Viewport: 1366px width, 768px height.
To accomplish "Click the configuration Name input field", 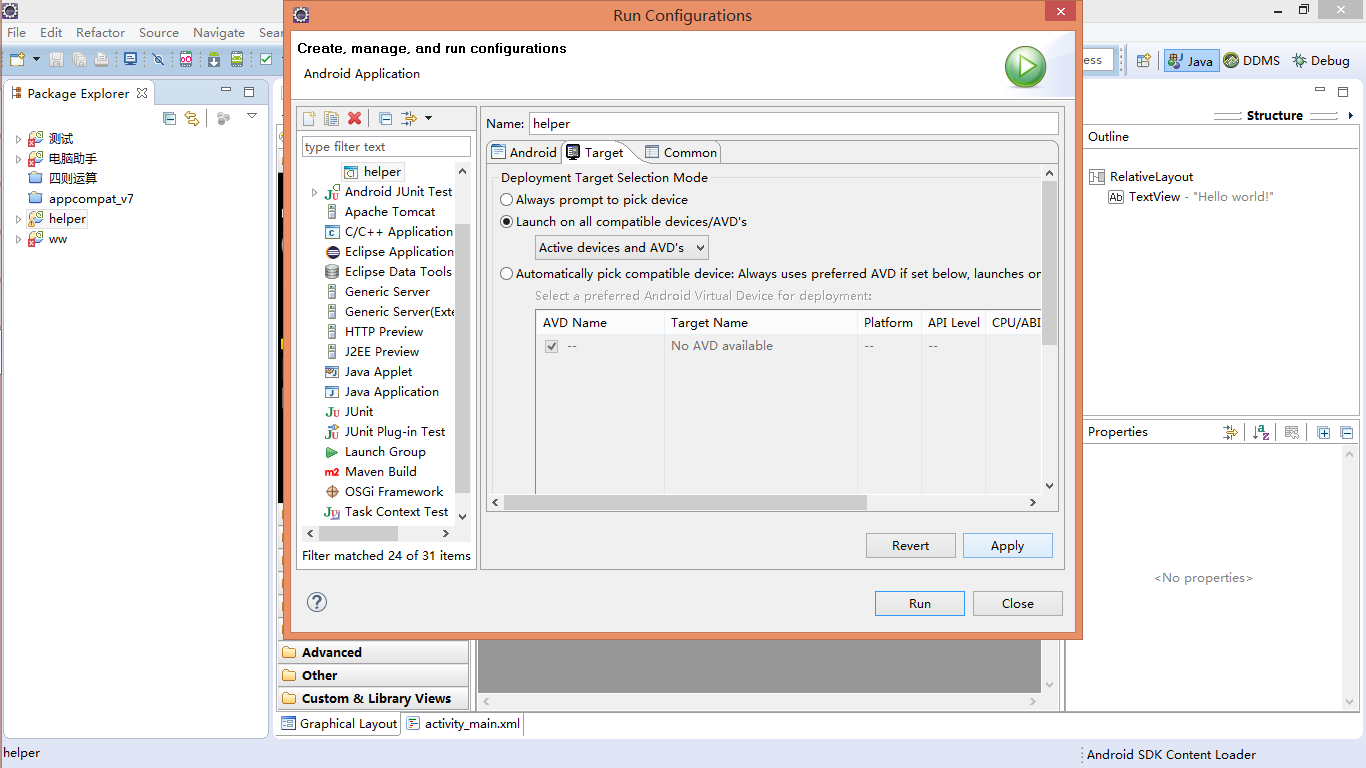I will 793,124.
